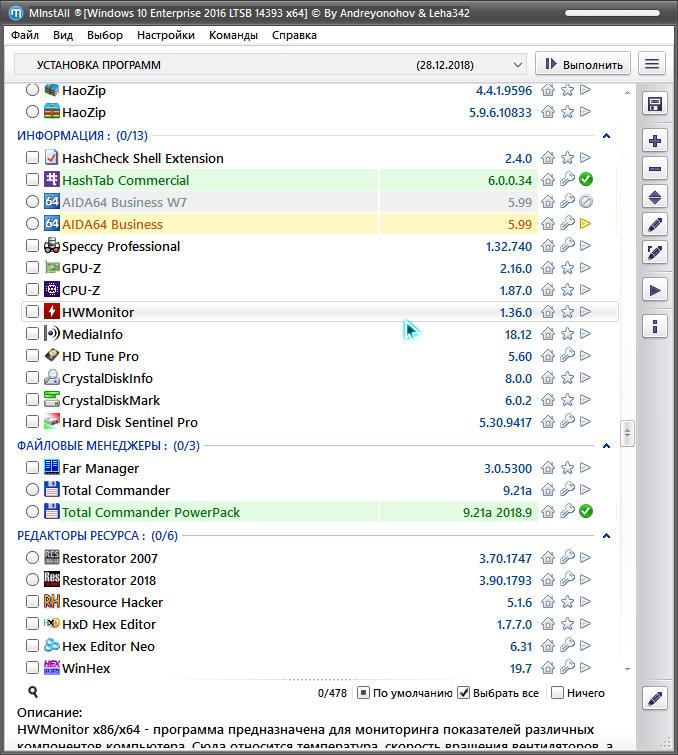Click the star icon in the CPU-Z row

pyautogui.click(x=567, y=290)
